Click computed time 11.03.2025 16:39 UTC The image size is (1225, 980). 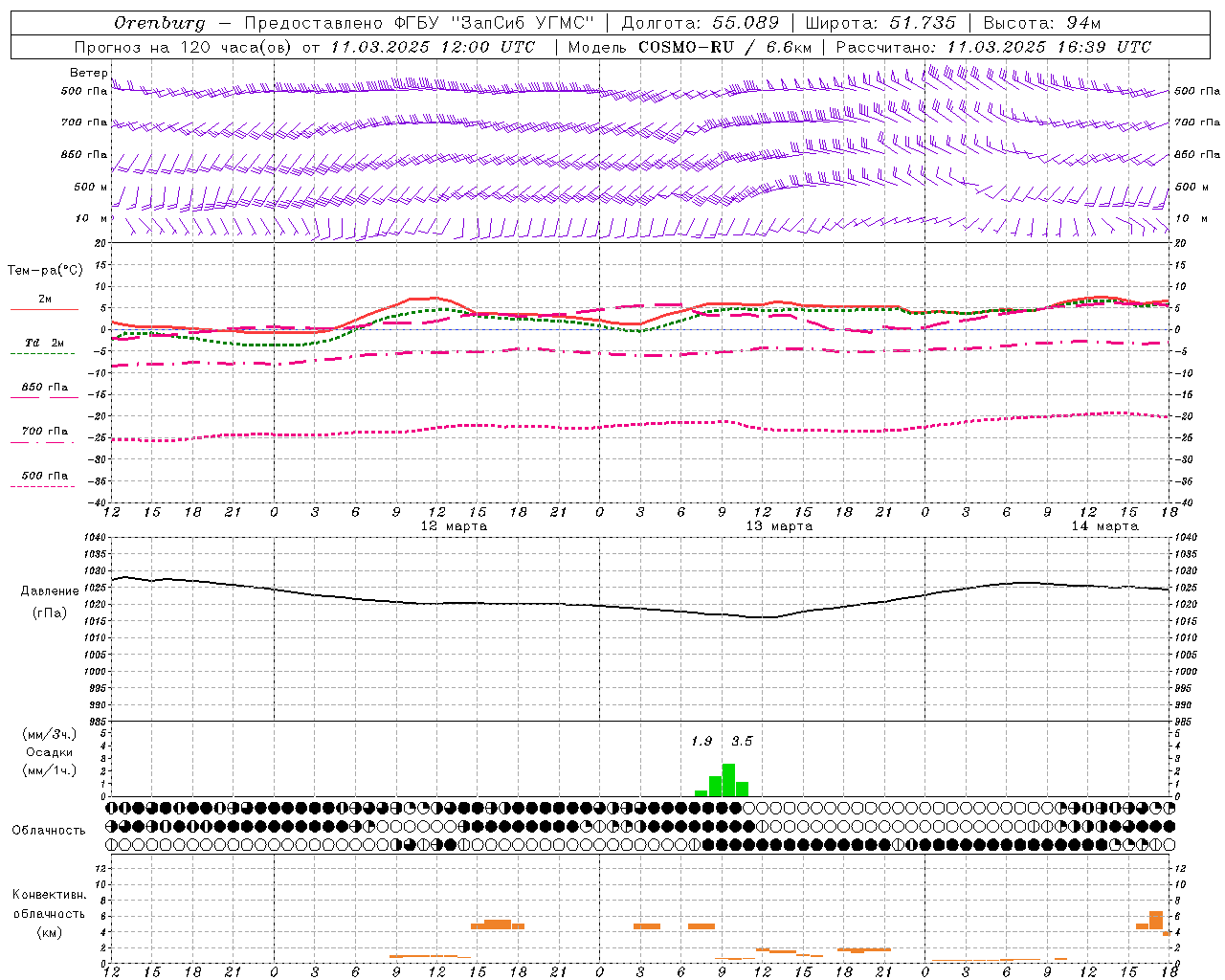click(1049, 47)
